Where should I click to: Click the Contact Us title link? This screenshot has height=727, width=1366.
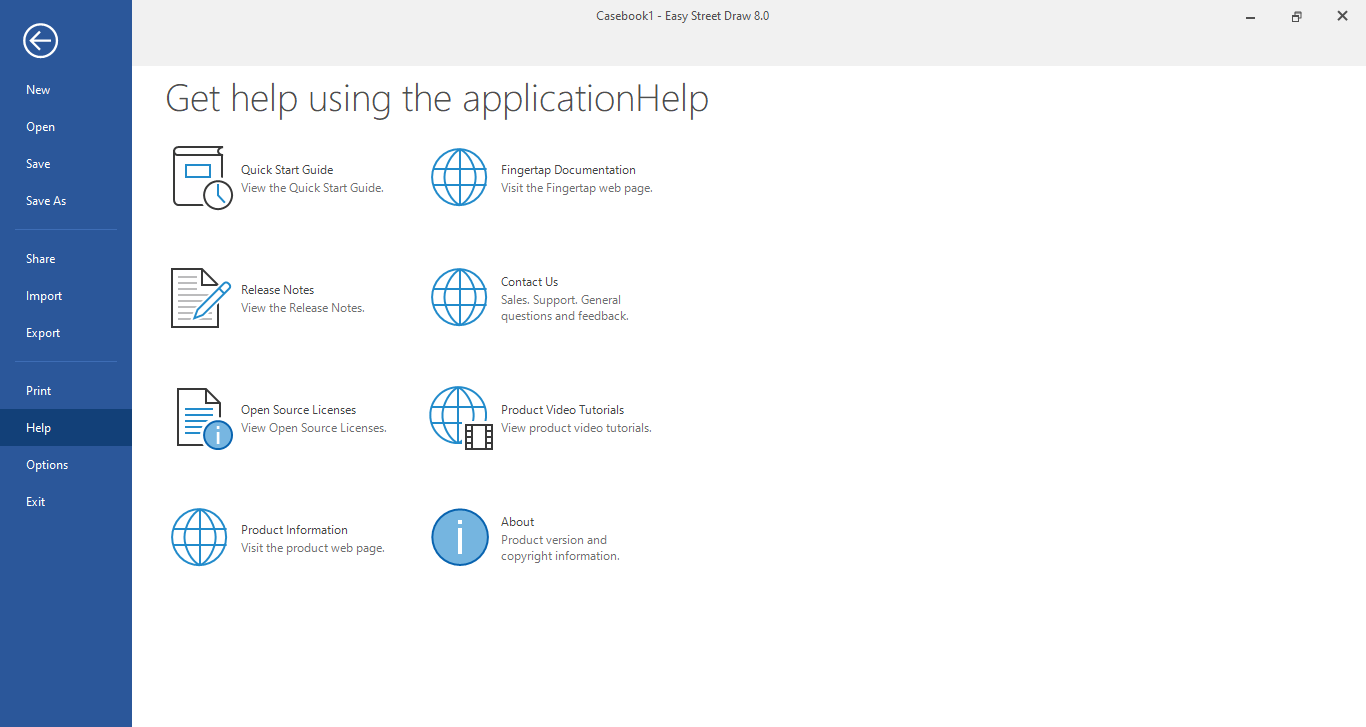click(529, 282)
